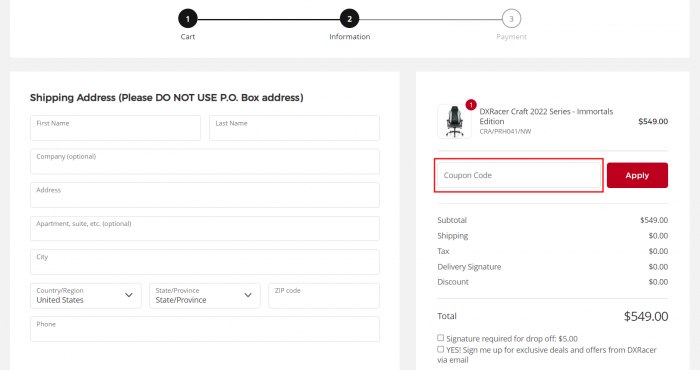Select the Subtotal $549.00 value
The width and height of the screenshot is (700, 370).
click(x=654, y=220)
